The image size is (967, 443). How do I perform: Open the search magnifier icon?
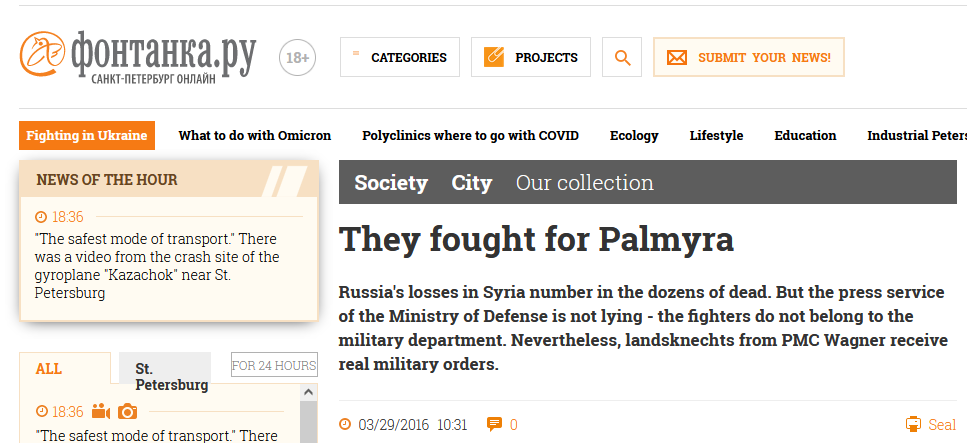[622, 57]
